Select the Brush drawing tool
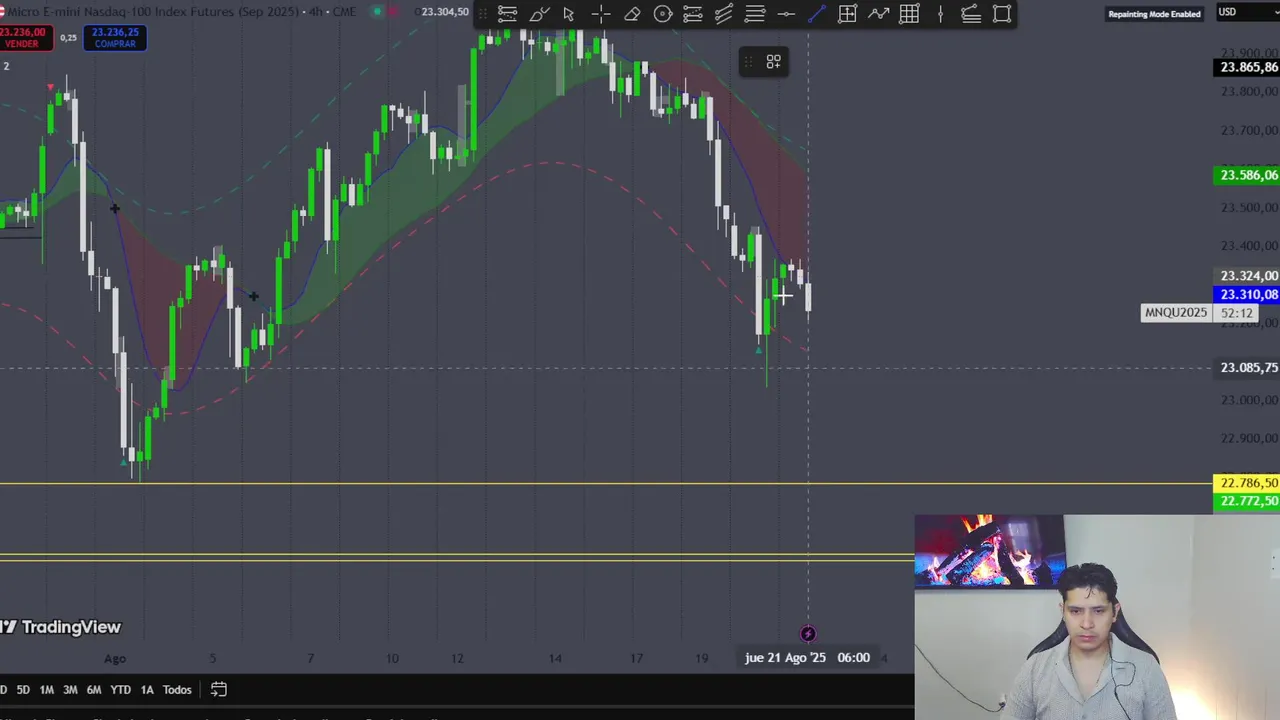1280x720 pixels. [x=539, y=14]
